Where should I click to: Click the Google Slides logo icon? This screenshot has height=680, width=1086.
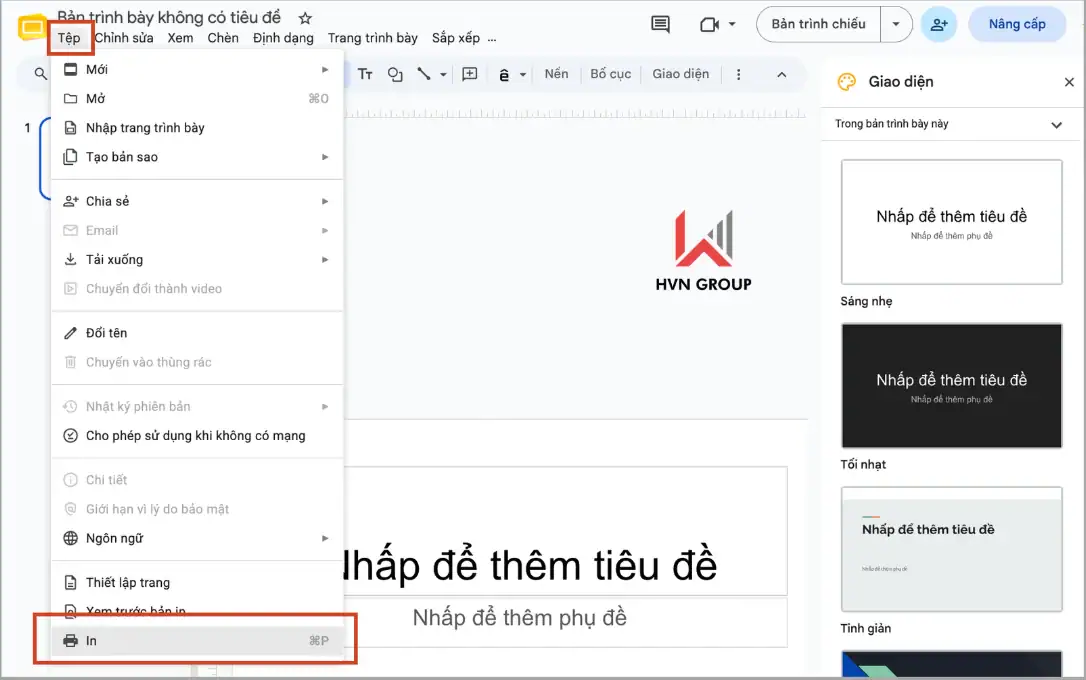pyautogui.click(x=32, y=28)
